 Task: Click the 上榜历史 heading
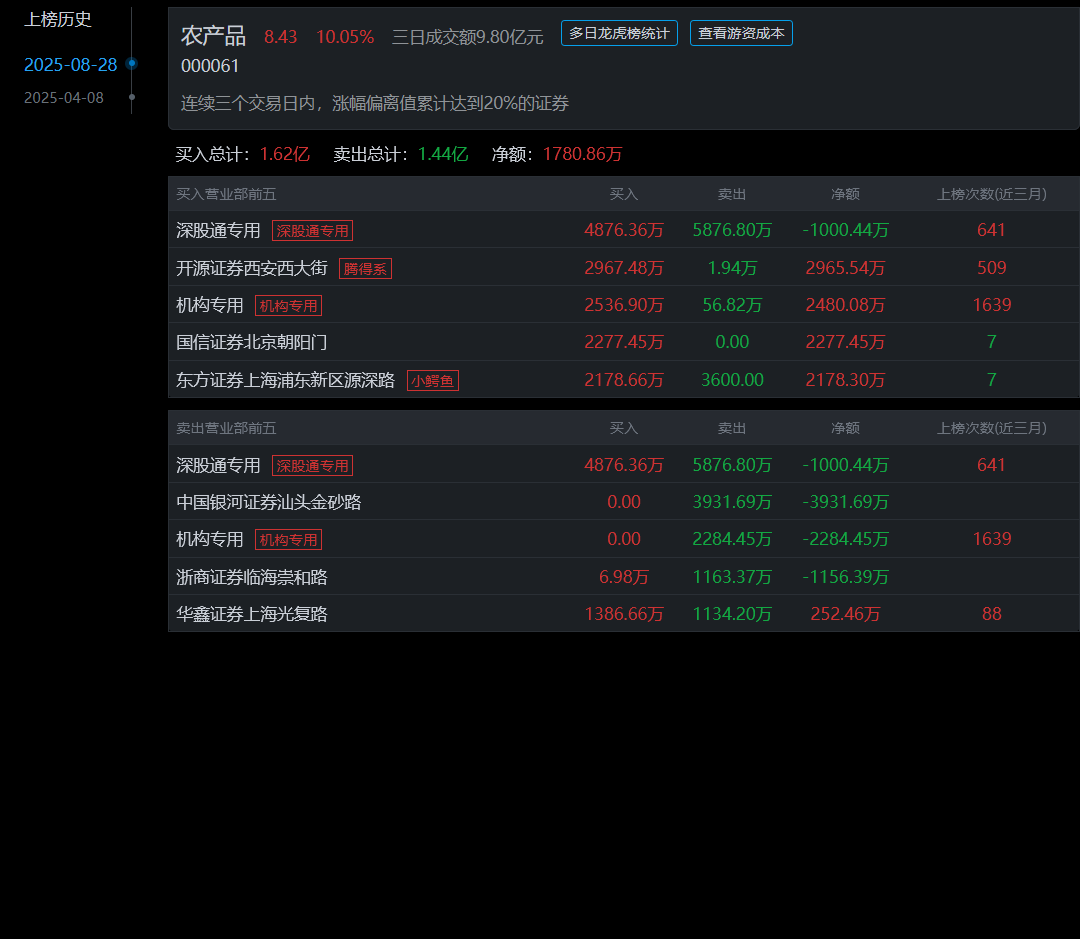[x=58, y=19]
